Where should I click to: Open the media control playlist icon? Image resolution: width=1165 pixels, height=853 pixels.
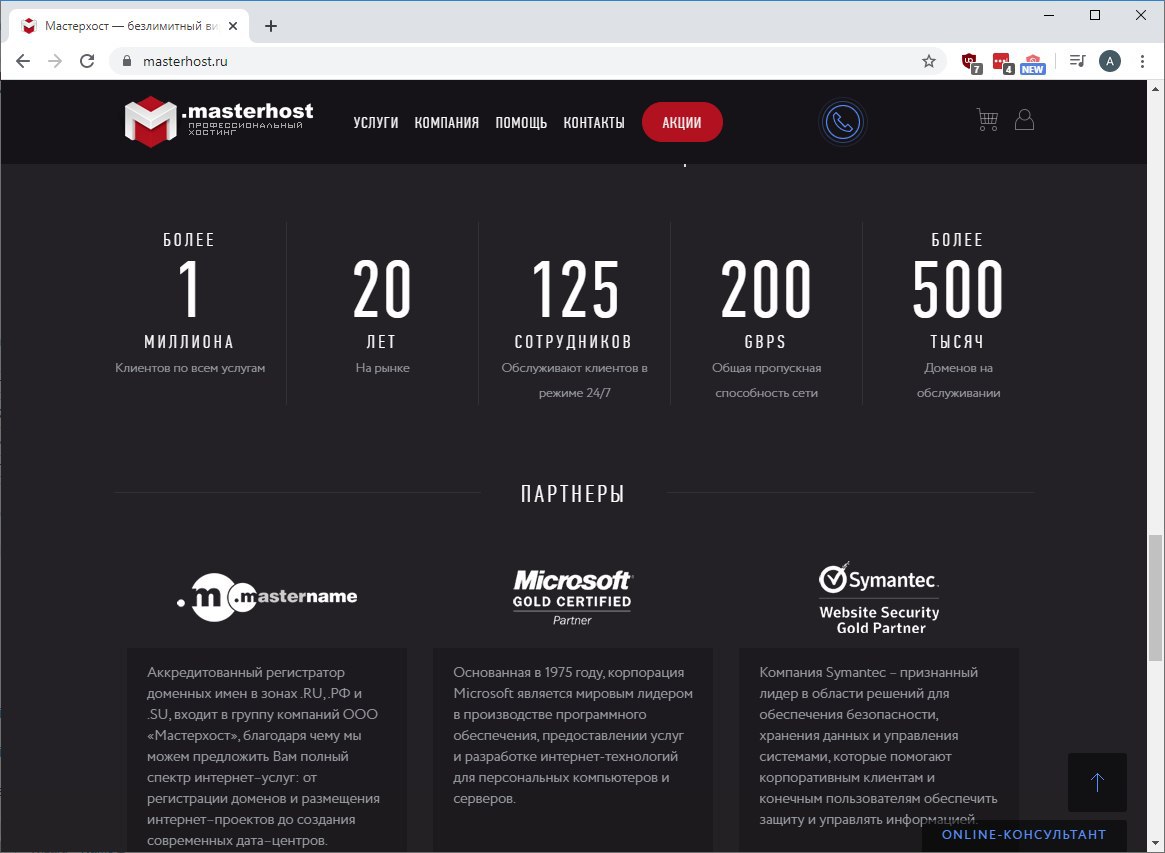coord(1077,61)
